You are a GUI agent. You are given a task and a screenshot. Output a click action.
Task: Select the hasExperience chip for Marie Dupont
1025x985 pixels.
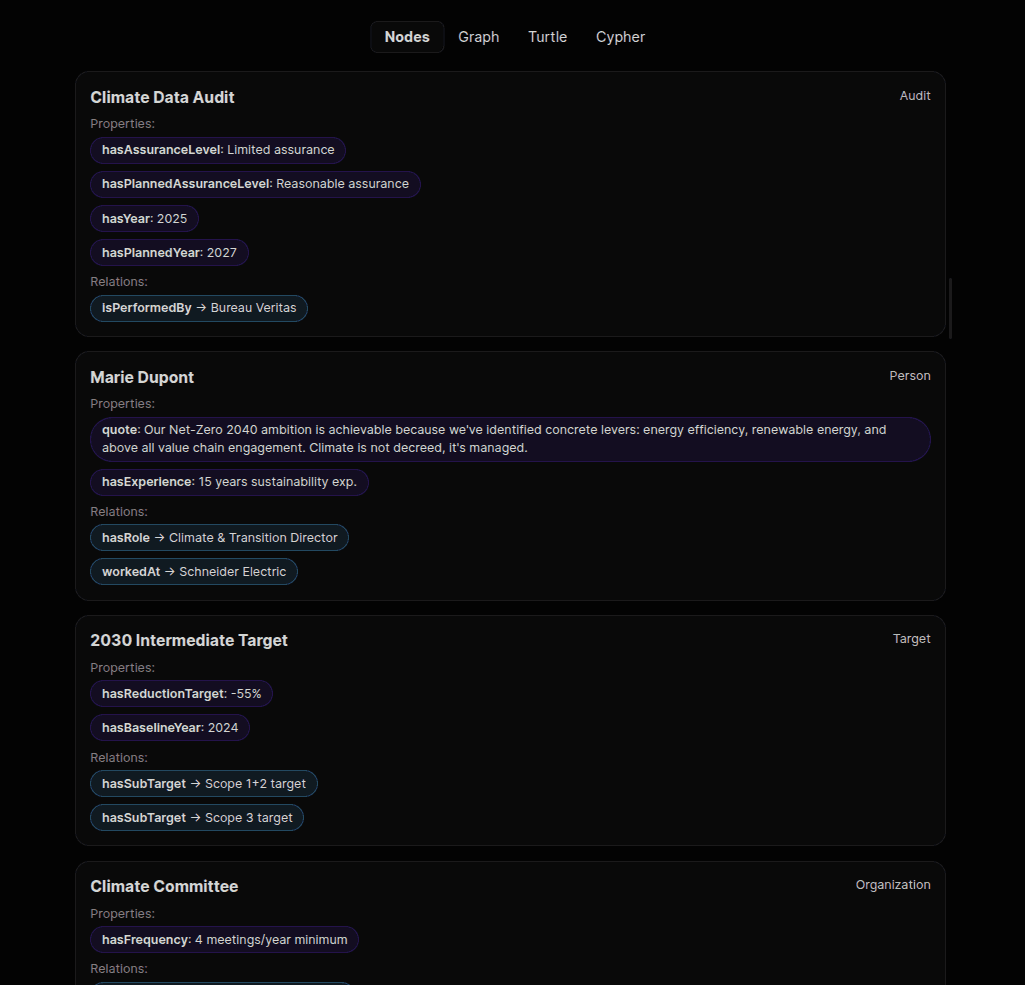click(229, 482)
